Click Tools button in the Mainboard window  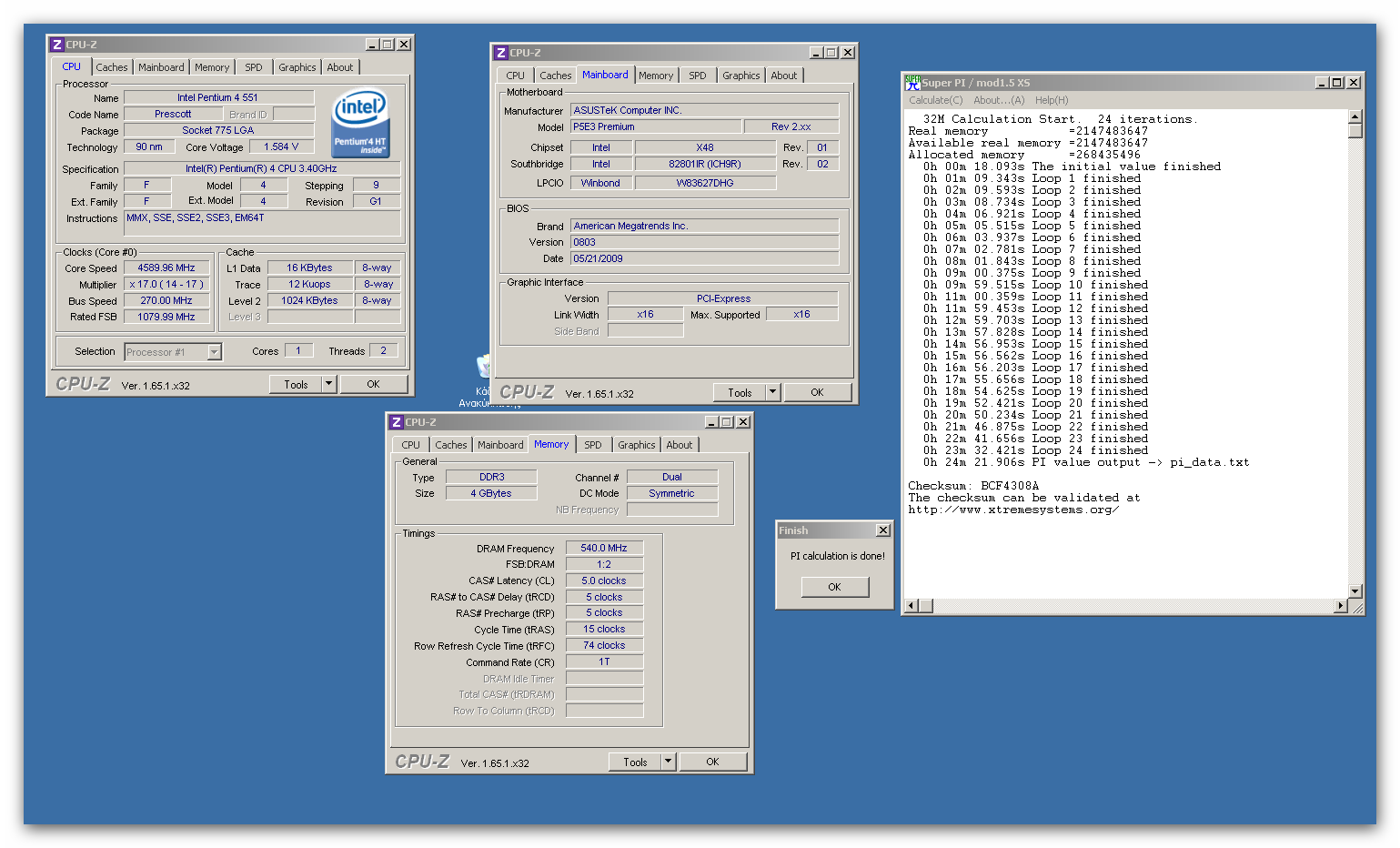click(x=740, y=392)
